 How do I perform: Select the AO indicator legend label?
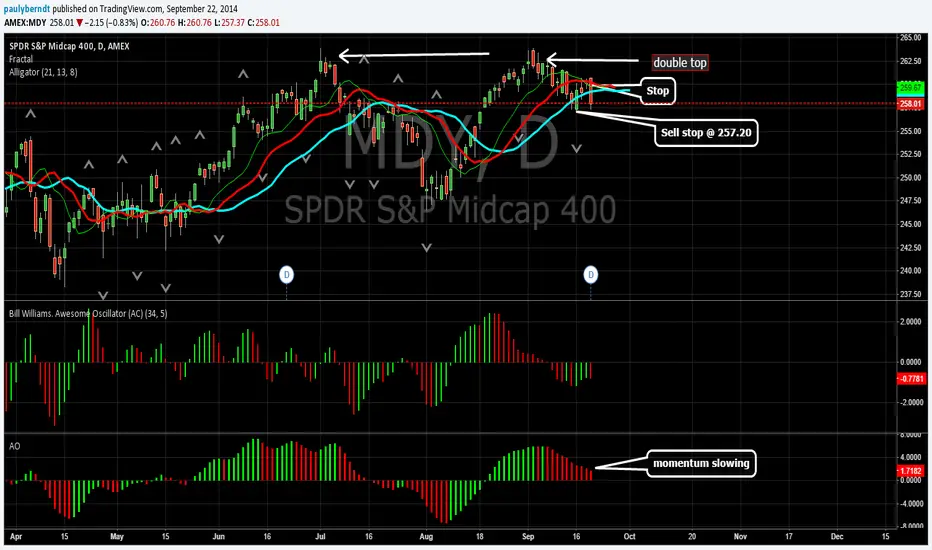[x=14, y=446]
